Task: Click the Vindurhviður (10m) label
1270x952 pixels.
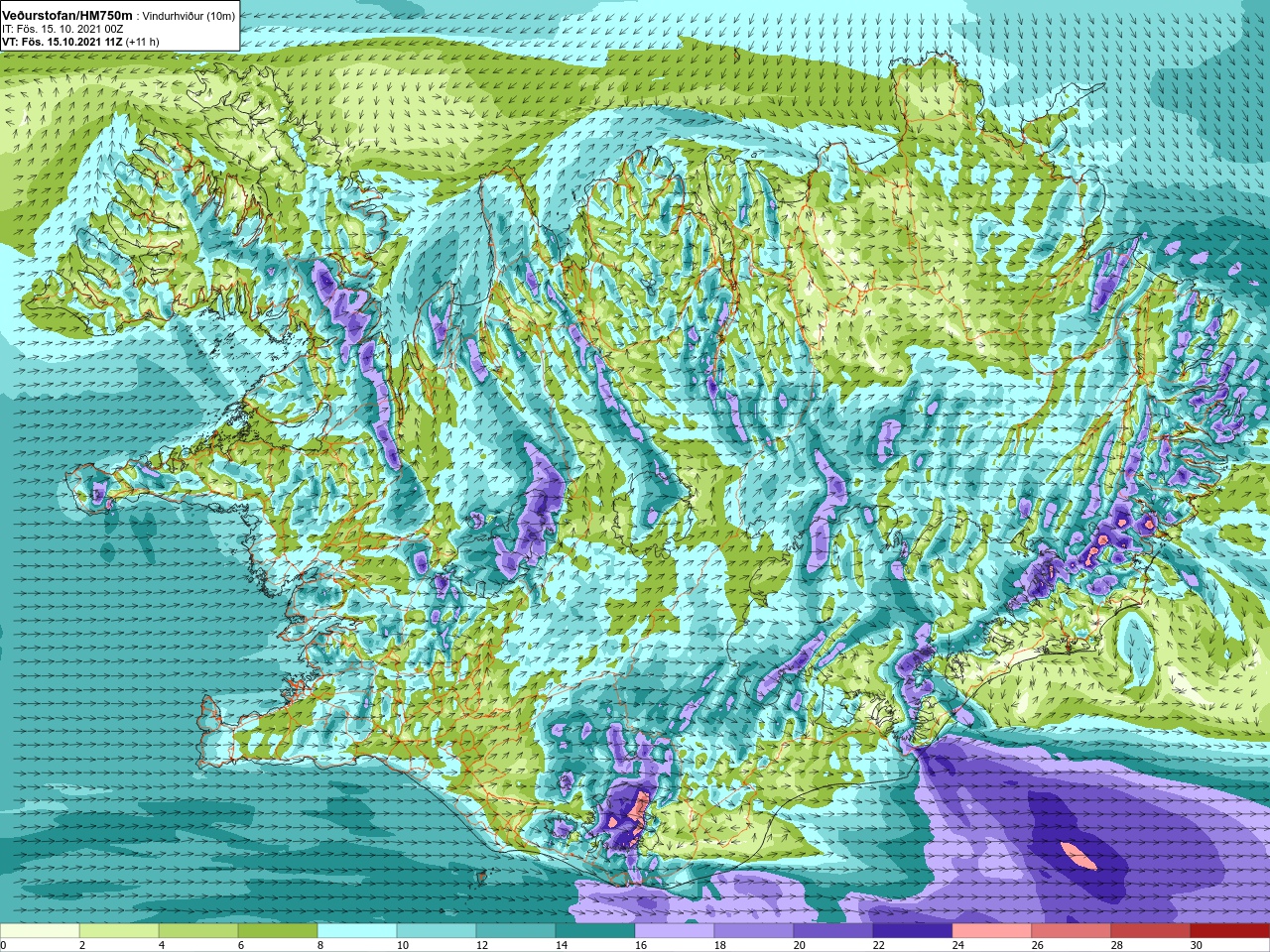Action: (x=190, y=16)
